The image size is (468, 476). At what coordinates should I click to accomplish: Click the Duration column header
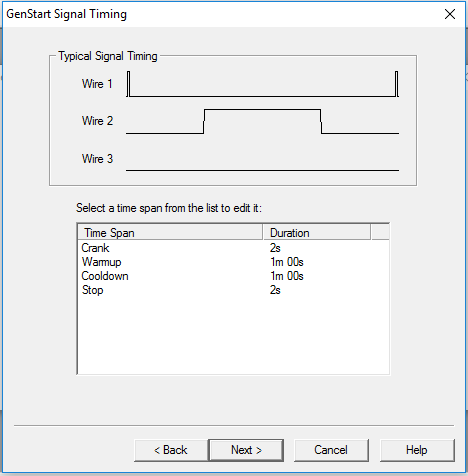(317, 232)
